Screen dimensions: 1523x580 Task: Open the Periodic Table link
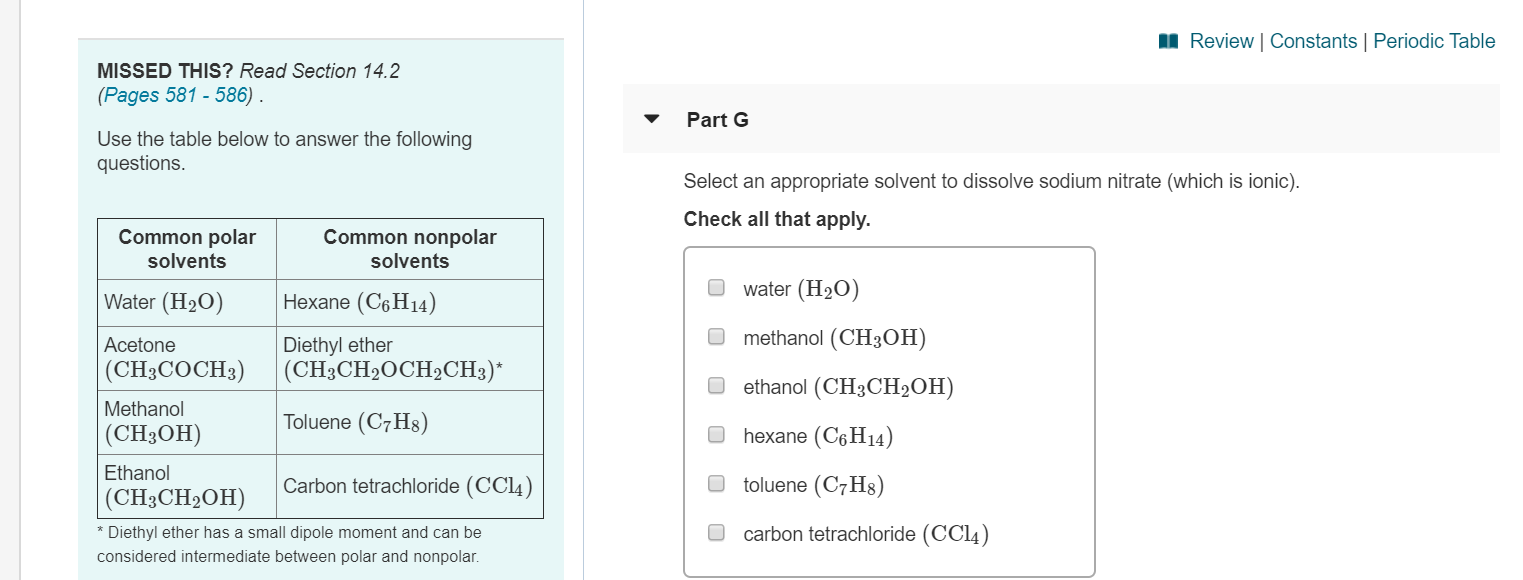click(1434, 41)
